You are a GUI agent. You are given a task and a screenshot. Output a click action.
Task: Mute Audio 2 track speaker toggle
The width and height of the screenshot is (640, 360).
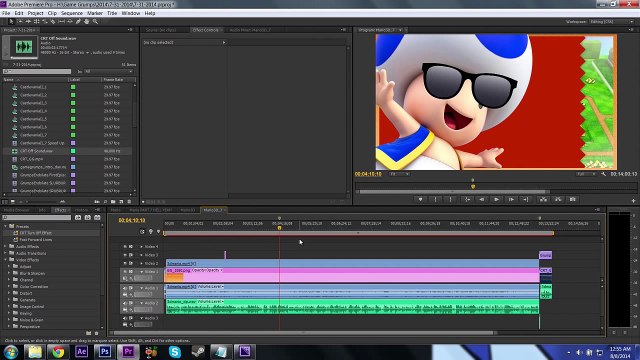coord(125,303)
